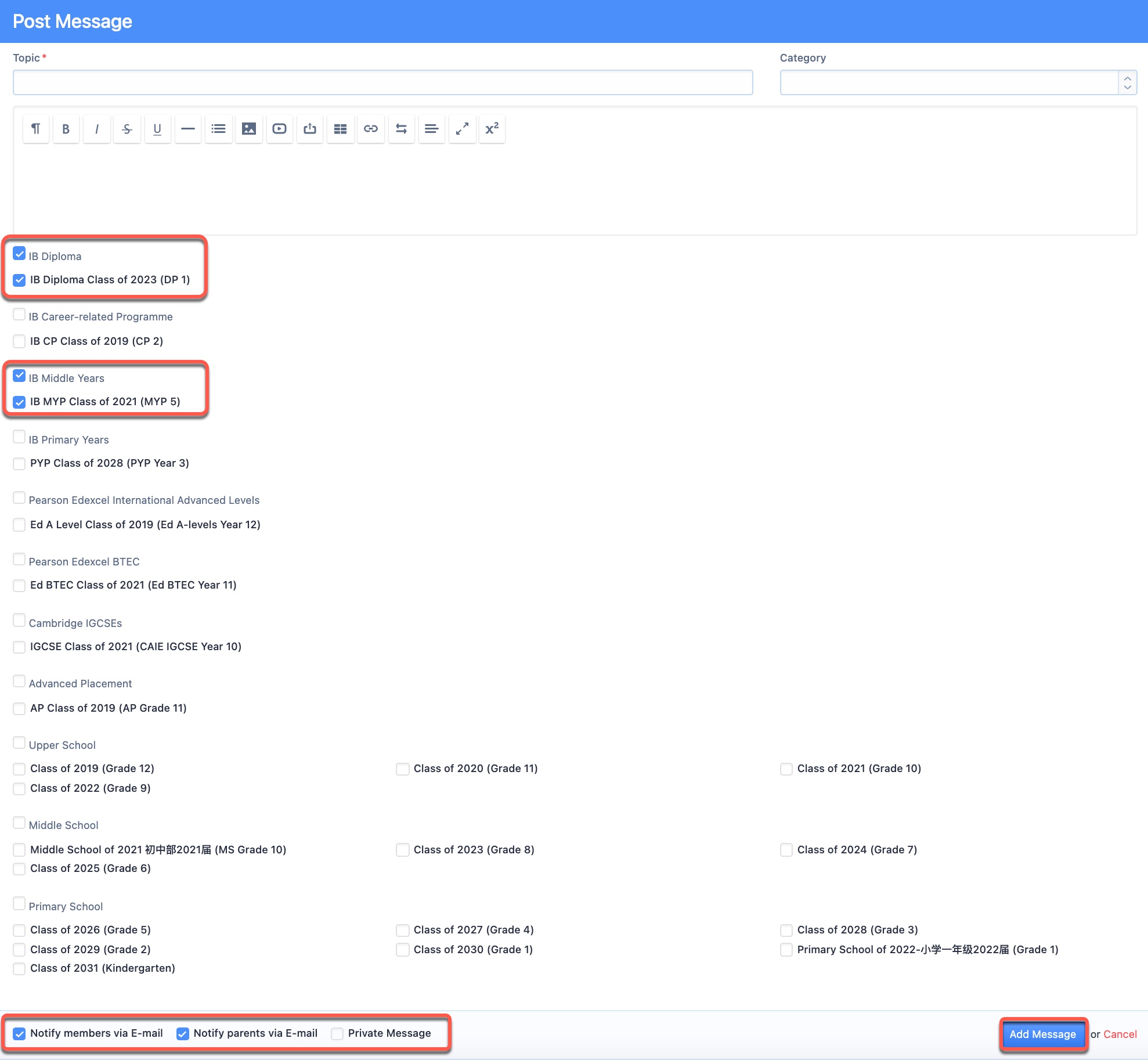Apply italic formatting
This screenshot has height=1060, width=1148.
[97, 129]
